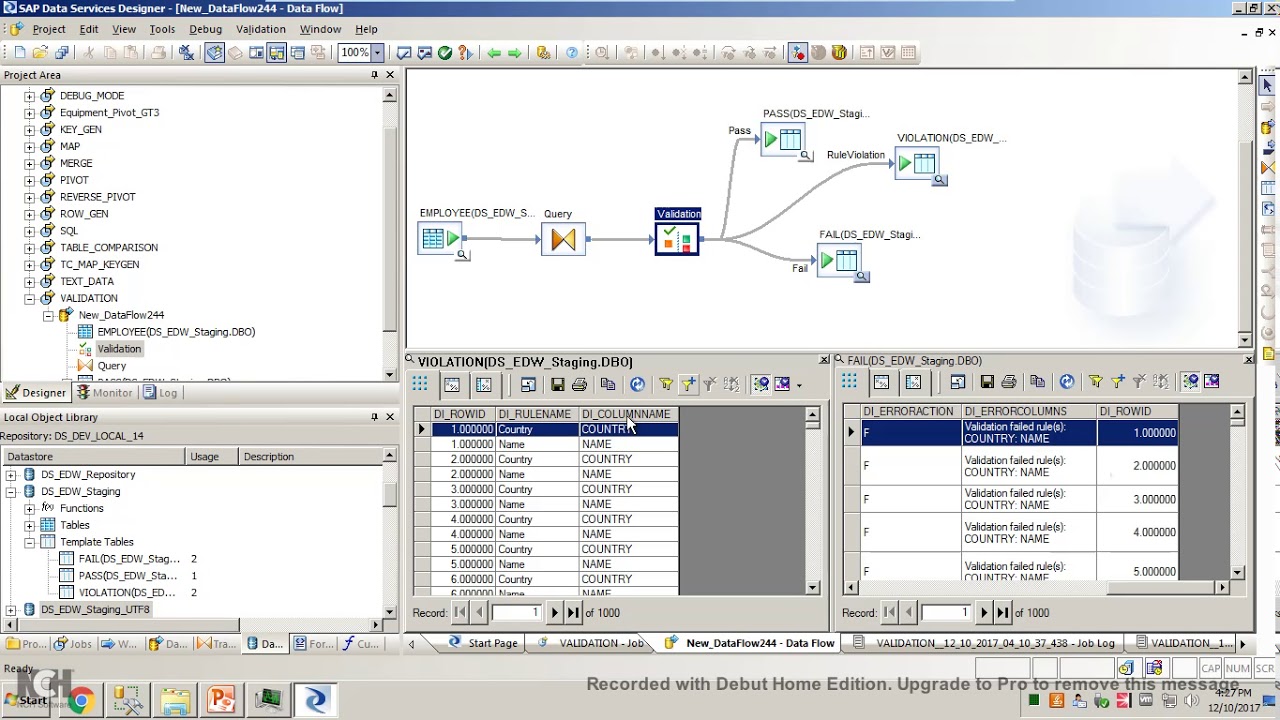This screenshot has height=720, width=1280.
Task: Click Refresh icon in FAIL pane toolbar
Action: [x=1067, y=382]
